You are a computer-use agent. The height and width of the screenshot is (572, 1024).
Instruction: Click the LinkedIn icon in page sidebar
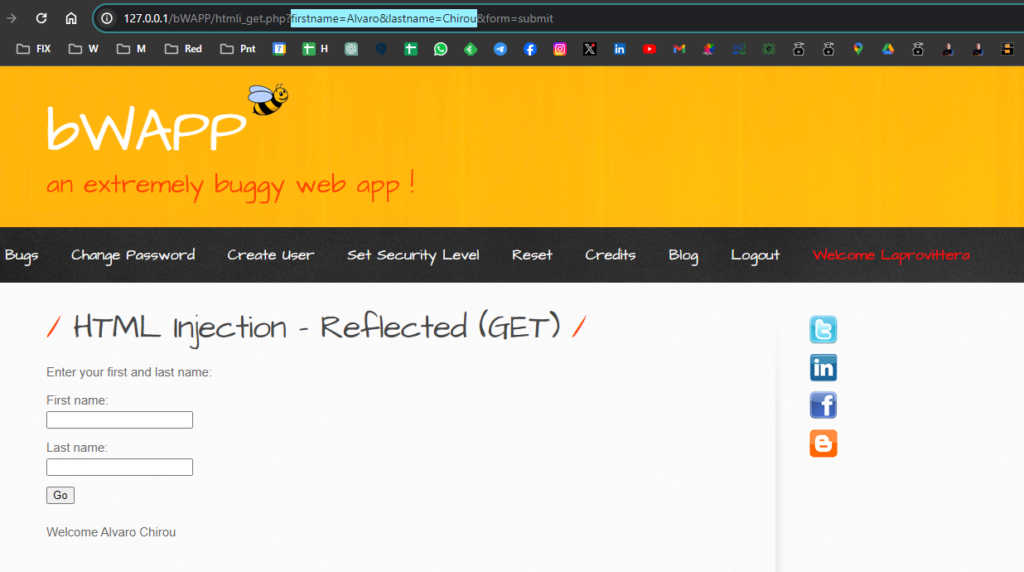click(823, 368)
